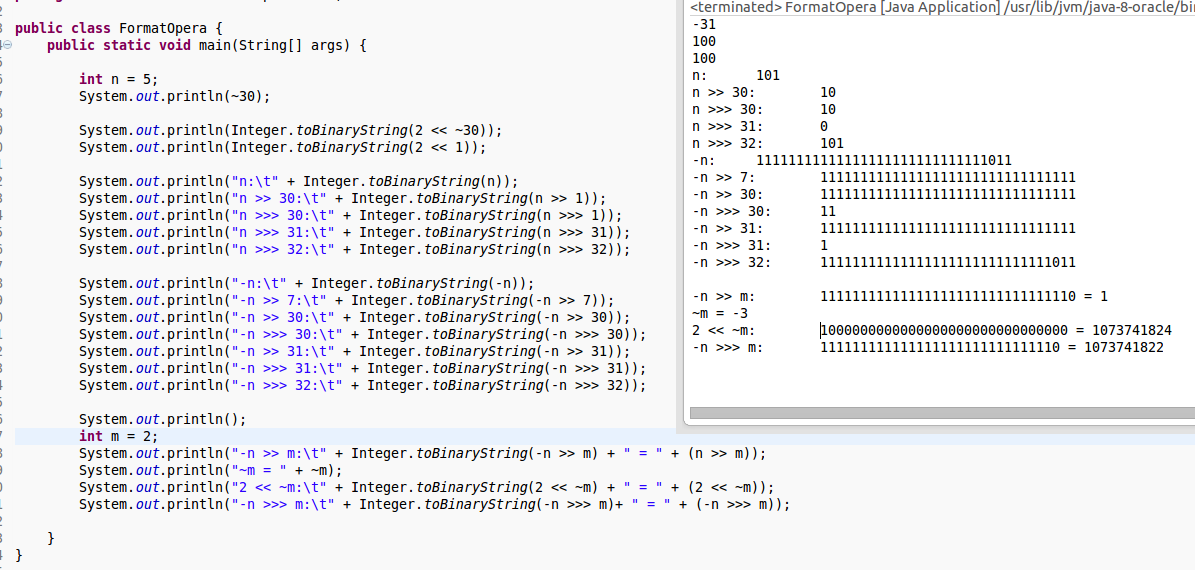Click the '-31' console output line
Viewport: 1195px width, 570px height.
(x=704, y=24)
